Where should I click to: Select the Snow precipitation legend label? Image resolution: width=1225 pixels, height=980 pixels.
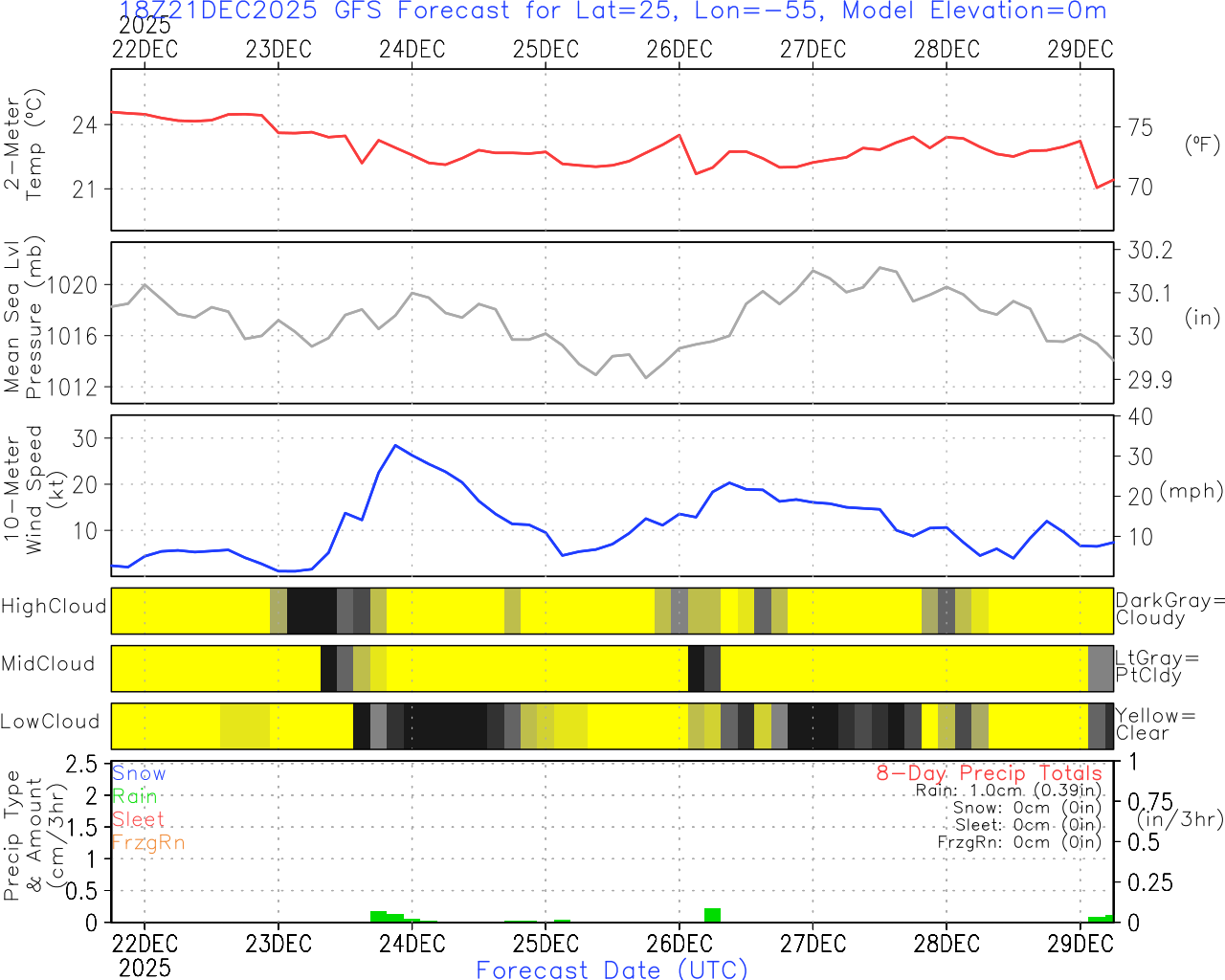(139, 774)
